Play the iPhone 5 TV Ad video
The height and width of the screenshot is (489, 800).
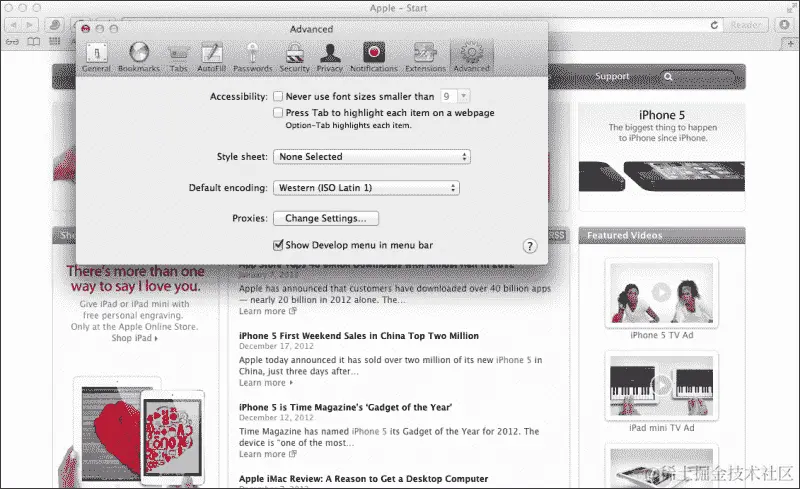[x=661, y=293]
